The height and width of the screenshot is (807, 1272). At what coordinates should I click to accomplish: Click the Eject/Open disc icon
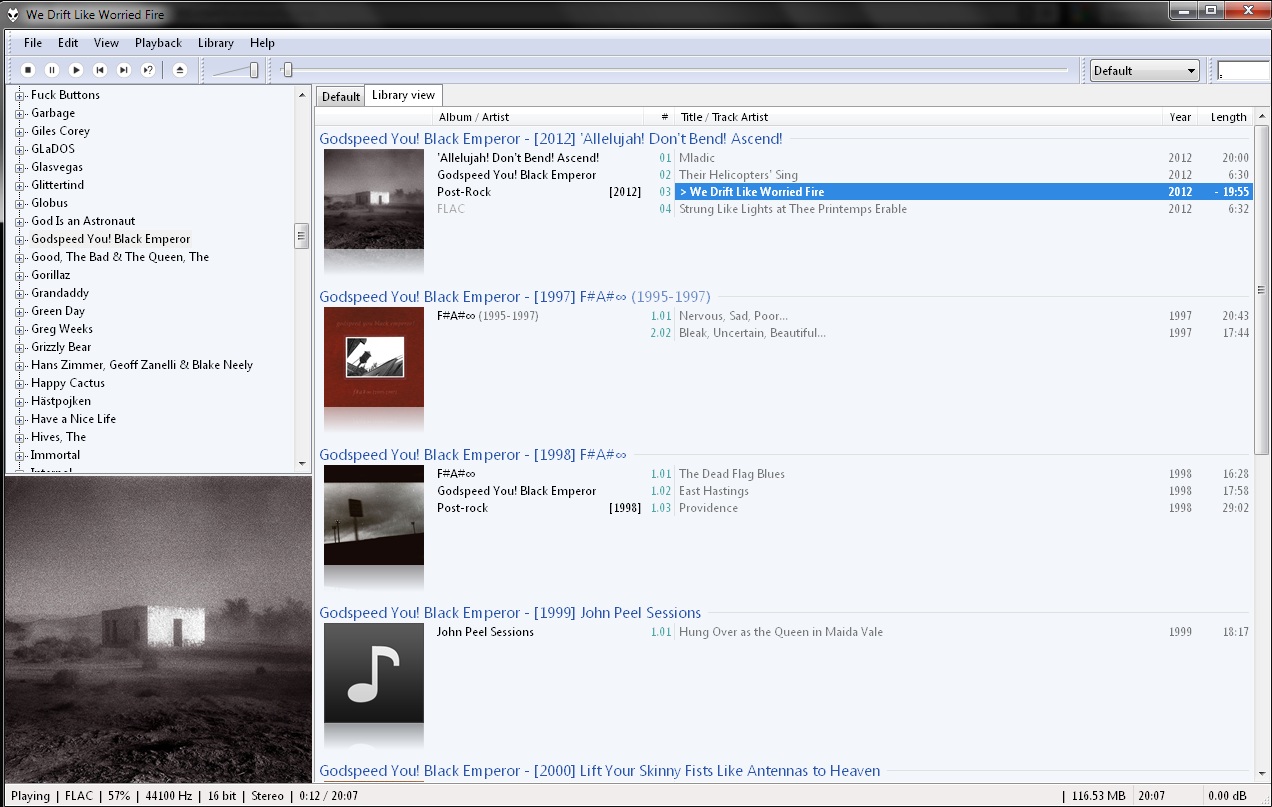click(180, 70)
